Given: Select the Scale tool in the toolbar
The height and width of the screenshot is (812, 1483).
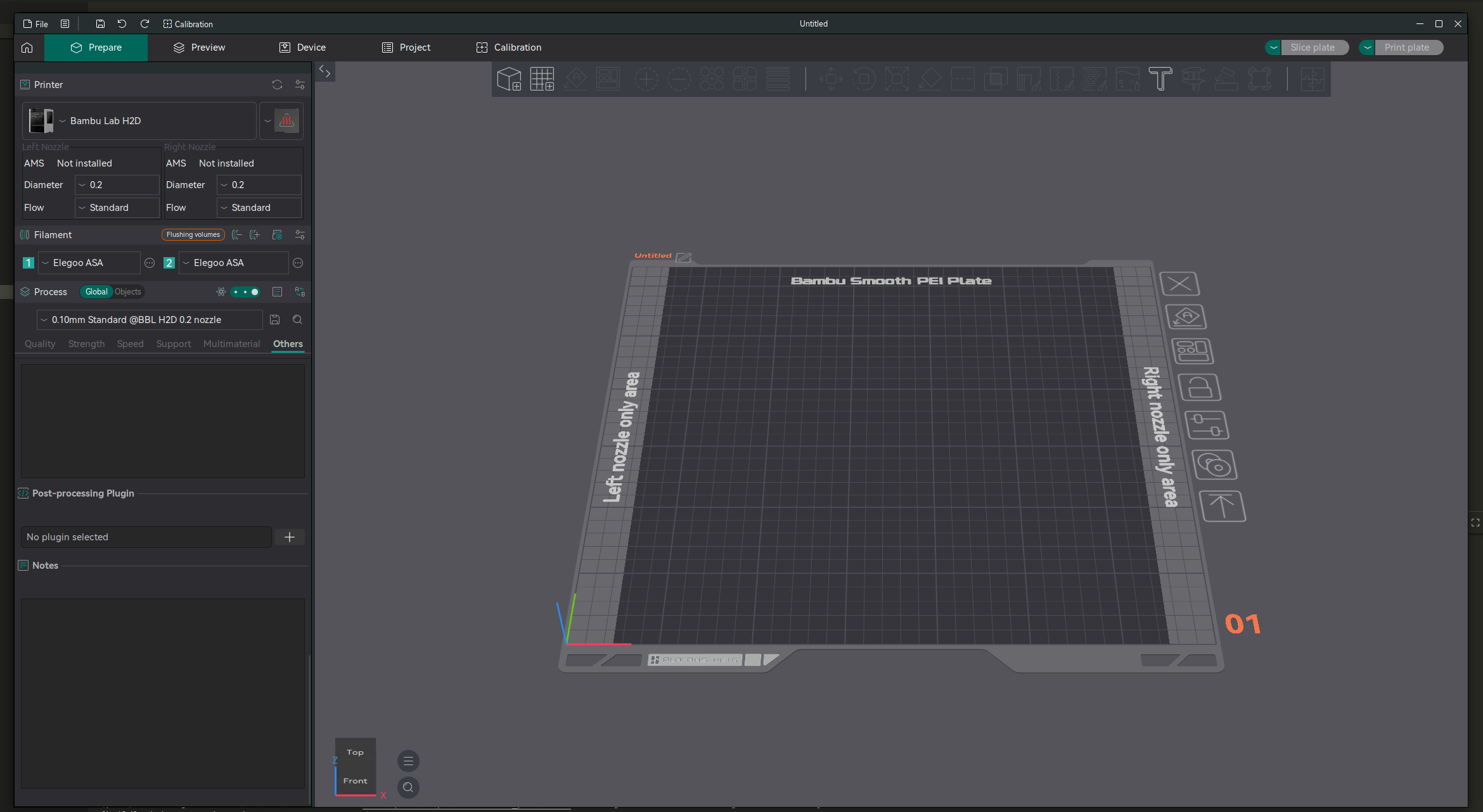Looking at the screenshot, I should coord(897,79).
